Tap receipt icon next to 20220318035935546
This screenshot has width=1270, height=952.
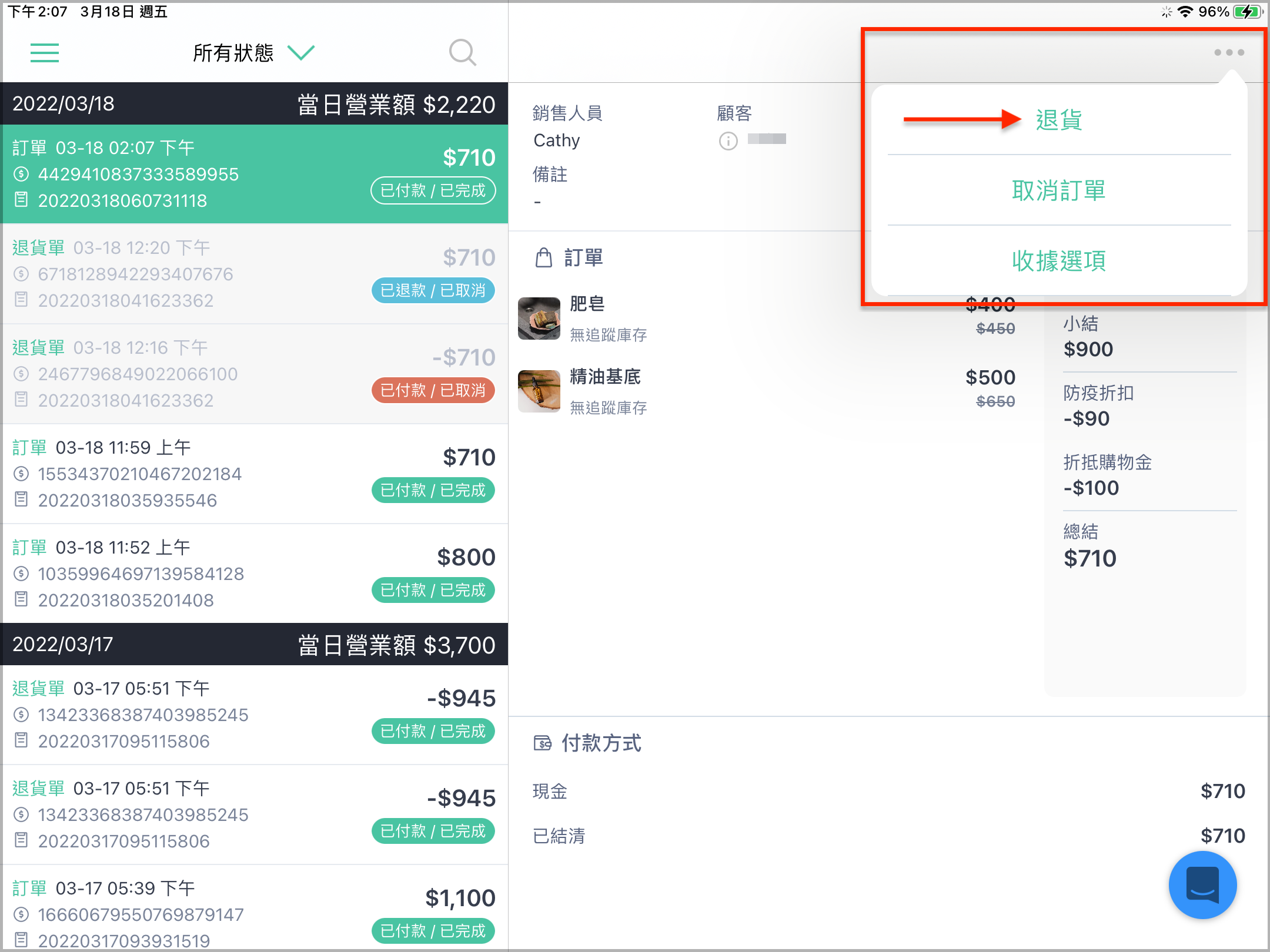(x=21, y=500)
